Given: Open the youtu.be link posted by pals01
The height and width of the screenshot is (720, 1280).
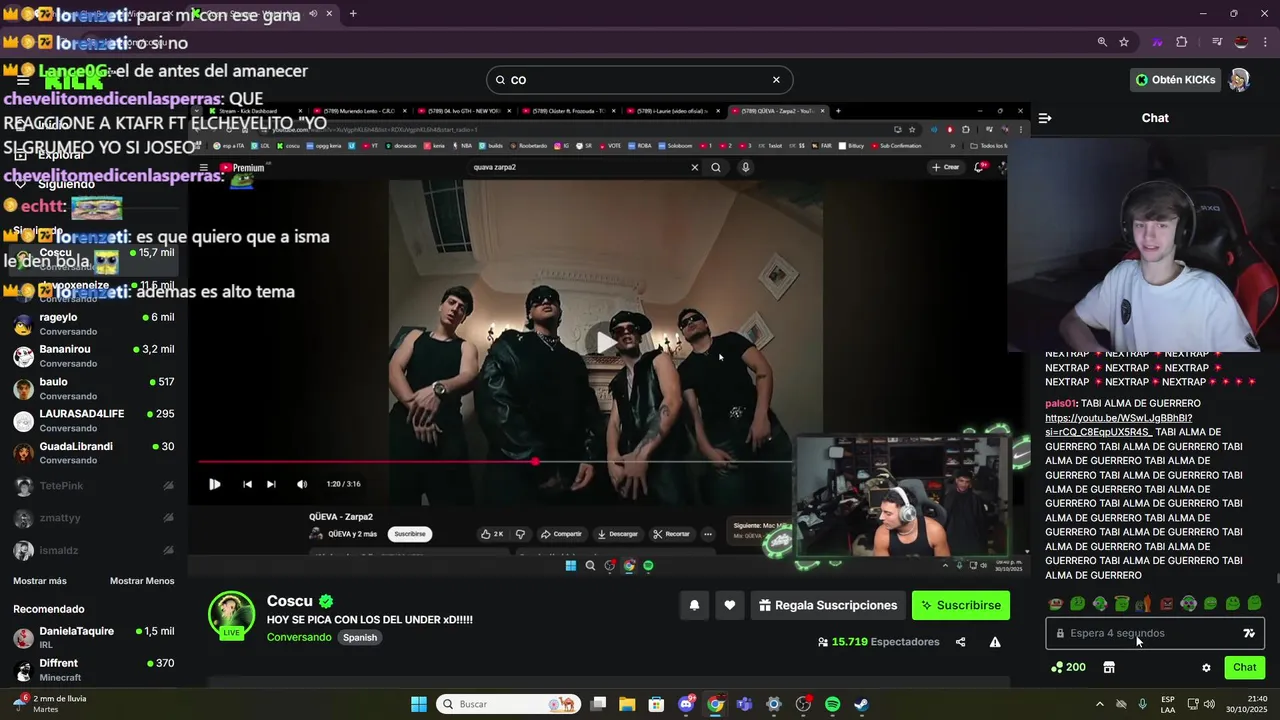Looking at the screenshot, I should 1118,424.
